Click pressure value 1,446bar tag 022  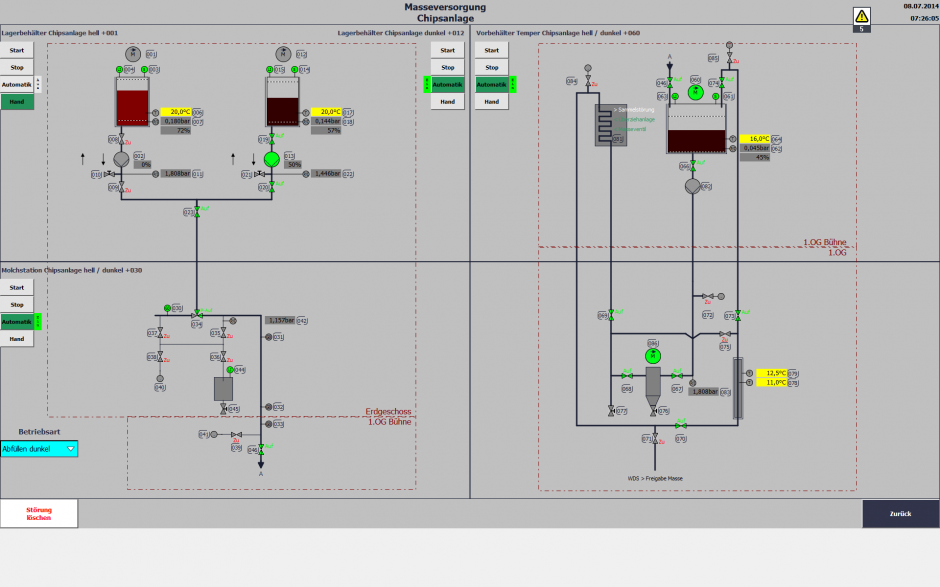(x=326, y=174)
